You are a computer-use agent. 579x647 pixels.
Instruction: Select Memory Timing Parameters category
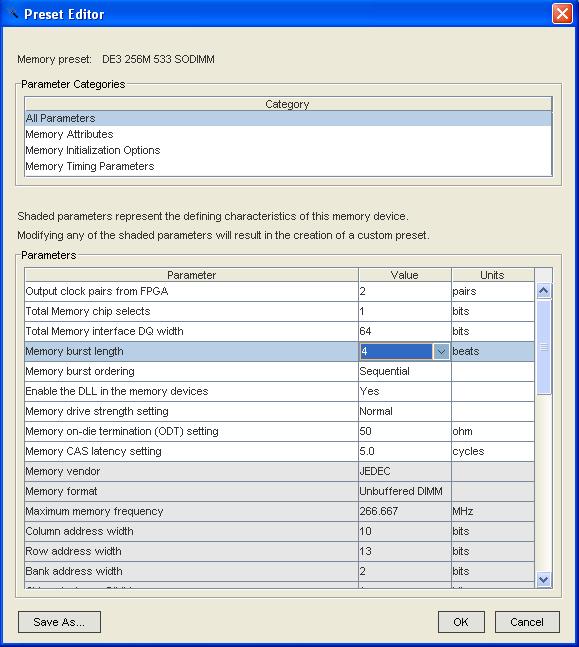[x=288, y=167]
